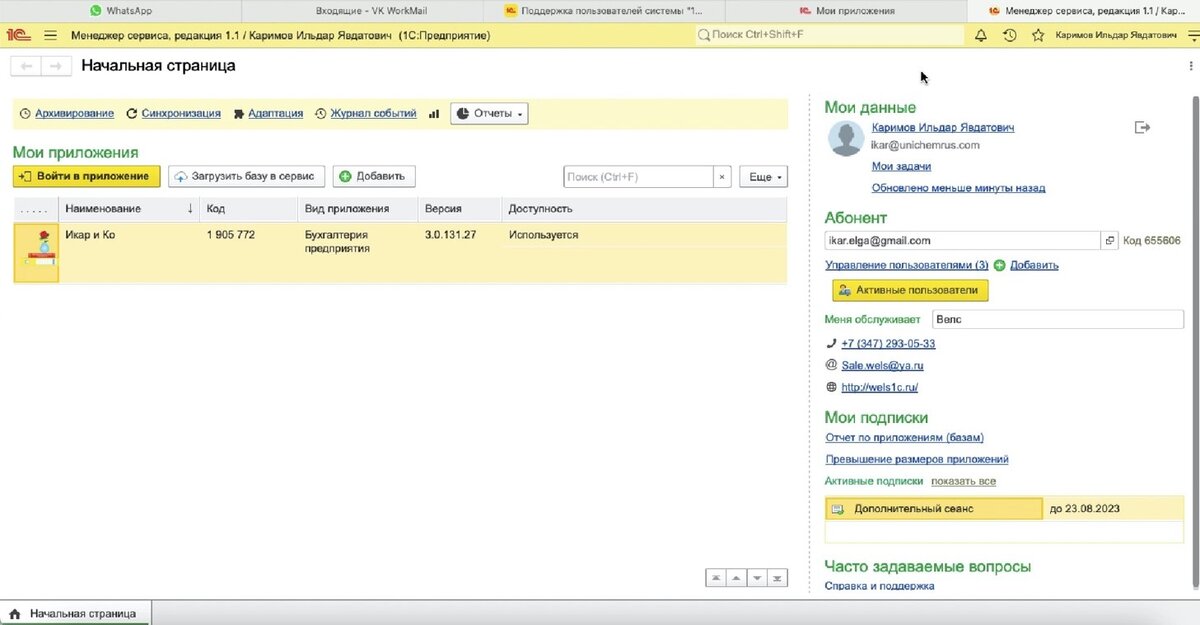Viewport: 1200px width, 625px height.
Task: Open http://wels1c.ru/ website link
Action: click(879, 387)
